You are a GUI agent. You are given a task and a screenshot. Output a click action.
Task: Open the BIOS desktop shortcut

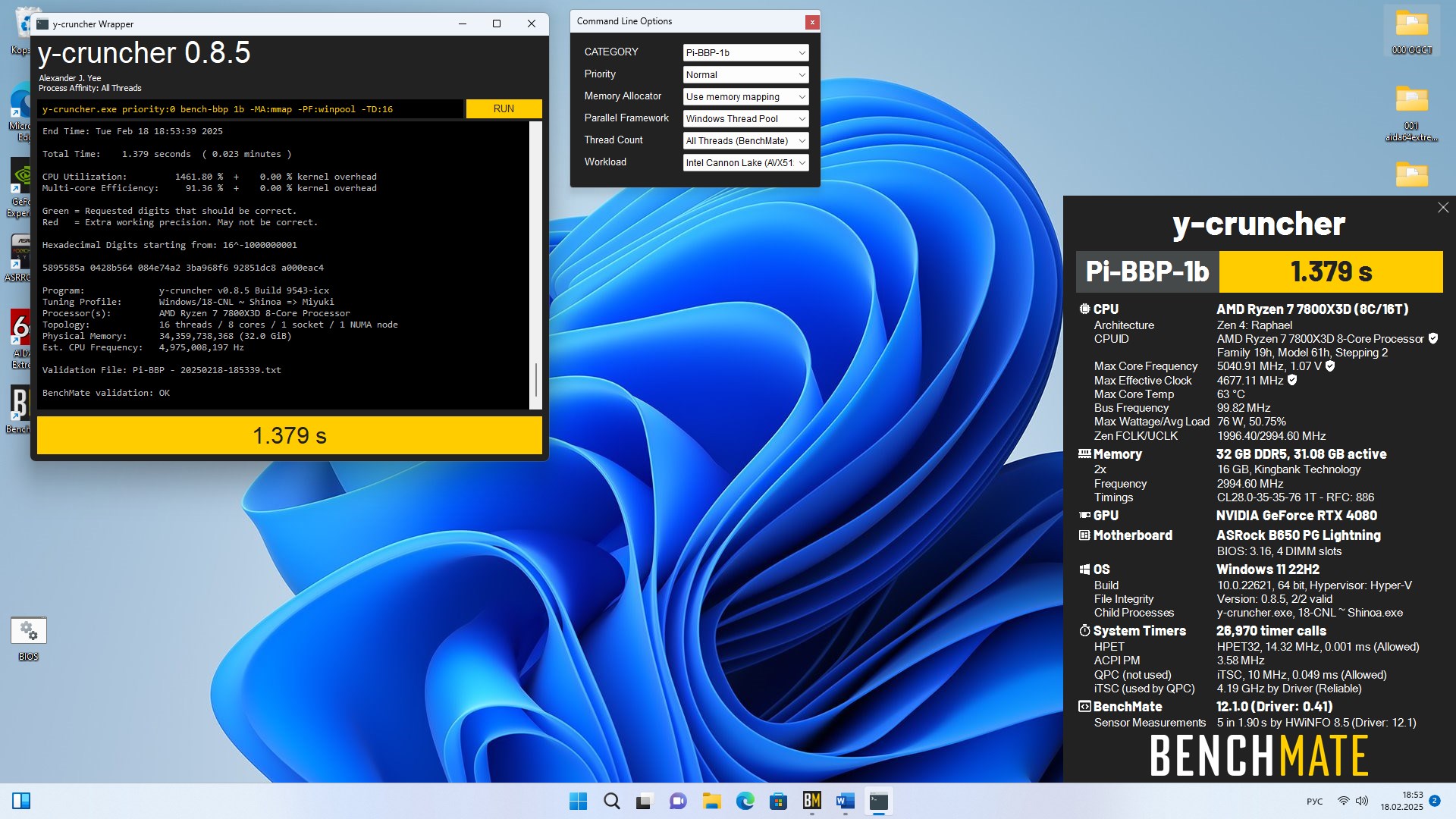(29, 639)
